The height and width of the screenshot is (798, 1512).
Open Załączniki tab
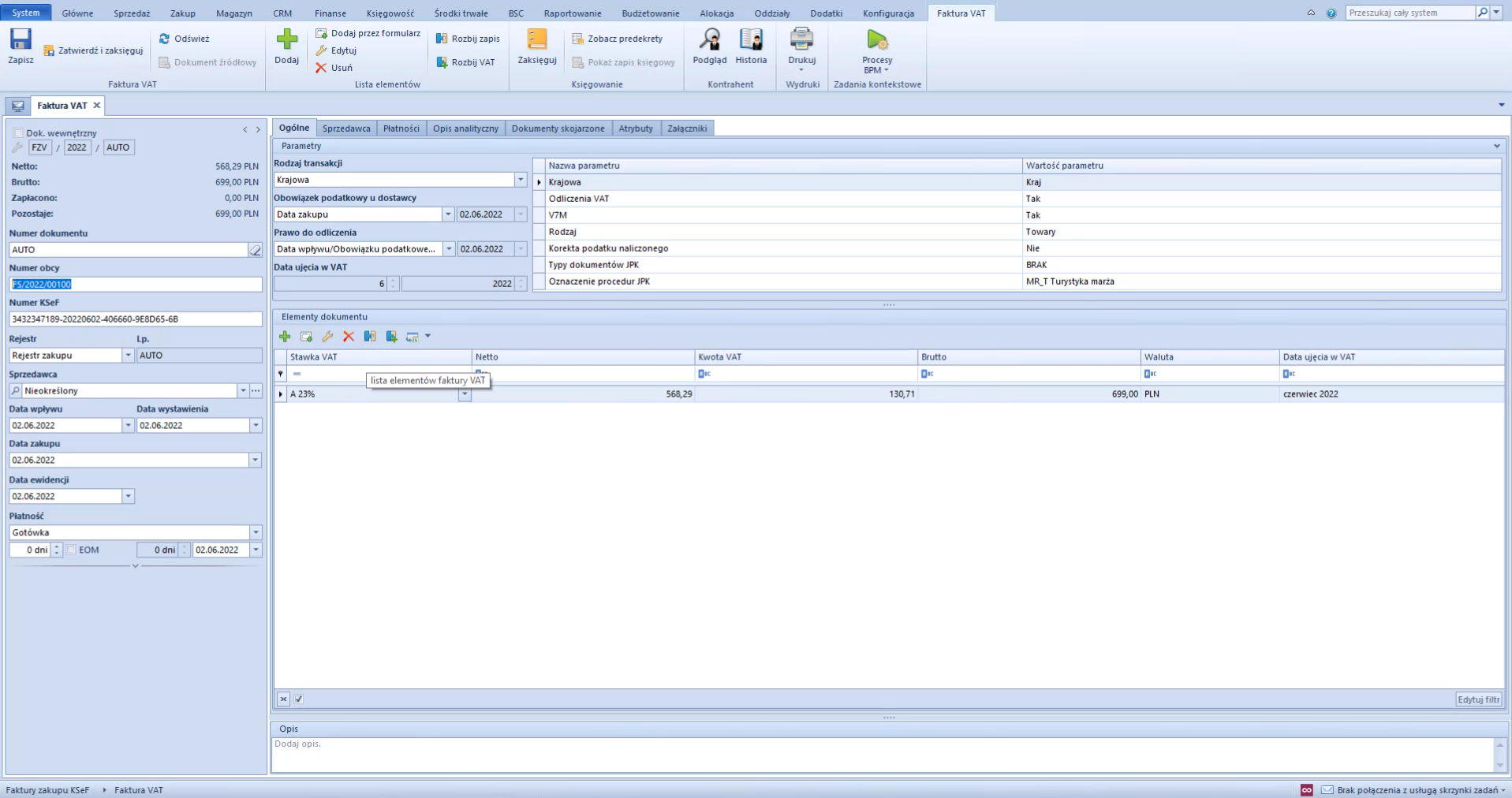(687, 129)
